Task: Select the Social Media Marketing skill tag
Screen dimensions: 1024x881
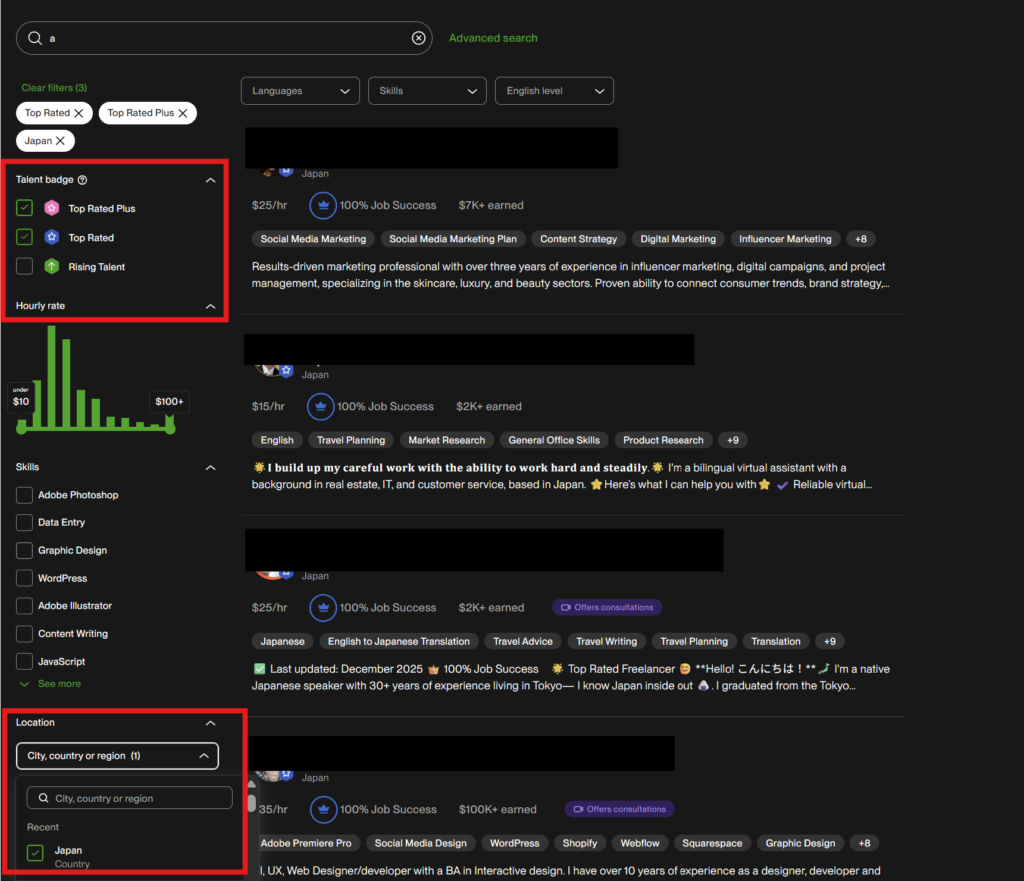Action: tap(313, 239)
